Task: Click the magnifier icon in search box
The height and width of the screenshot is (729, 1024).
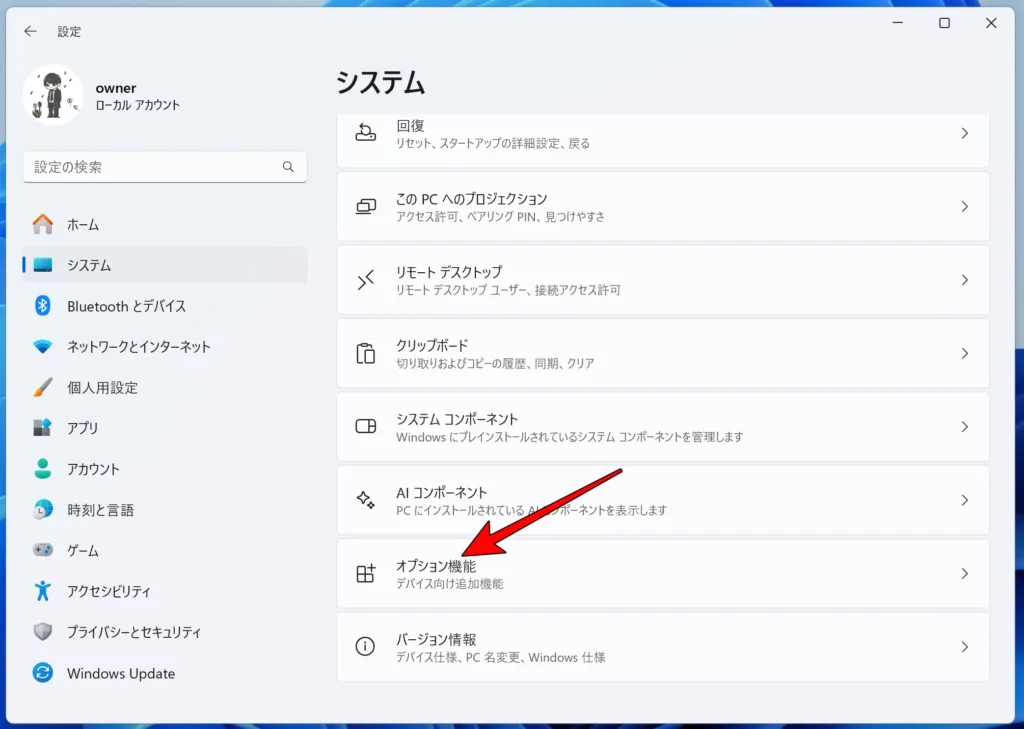Action: pos(288,167)
